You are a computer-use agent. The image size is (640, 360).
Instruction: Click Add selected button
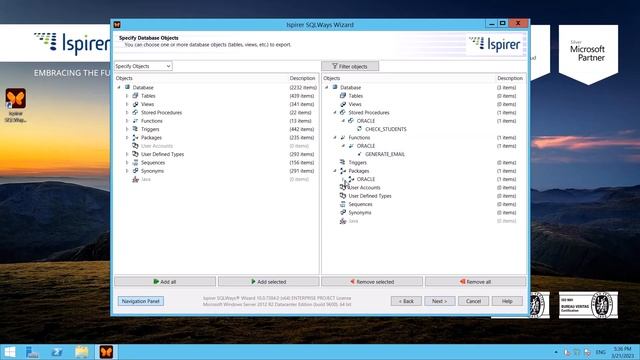(269, 282)
